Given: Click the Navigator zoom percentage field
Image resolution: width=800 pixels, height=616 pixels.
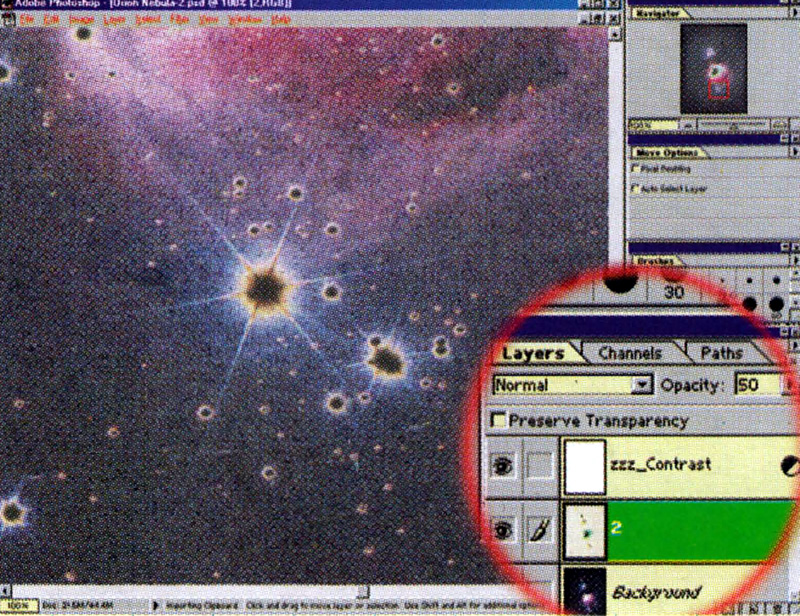Looking at the screenshot, I should click(x=653, y=125).
